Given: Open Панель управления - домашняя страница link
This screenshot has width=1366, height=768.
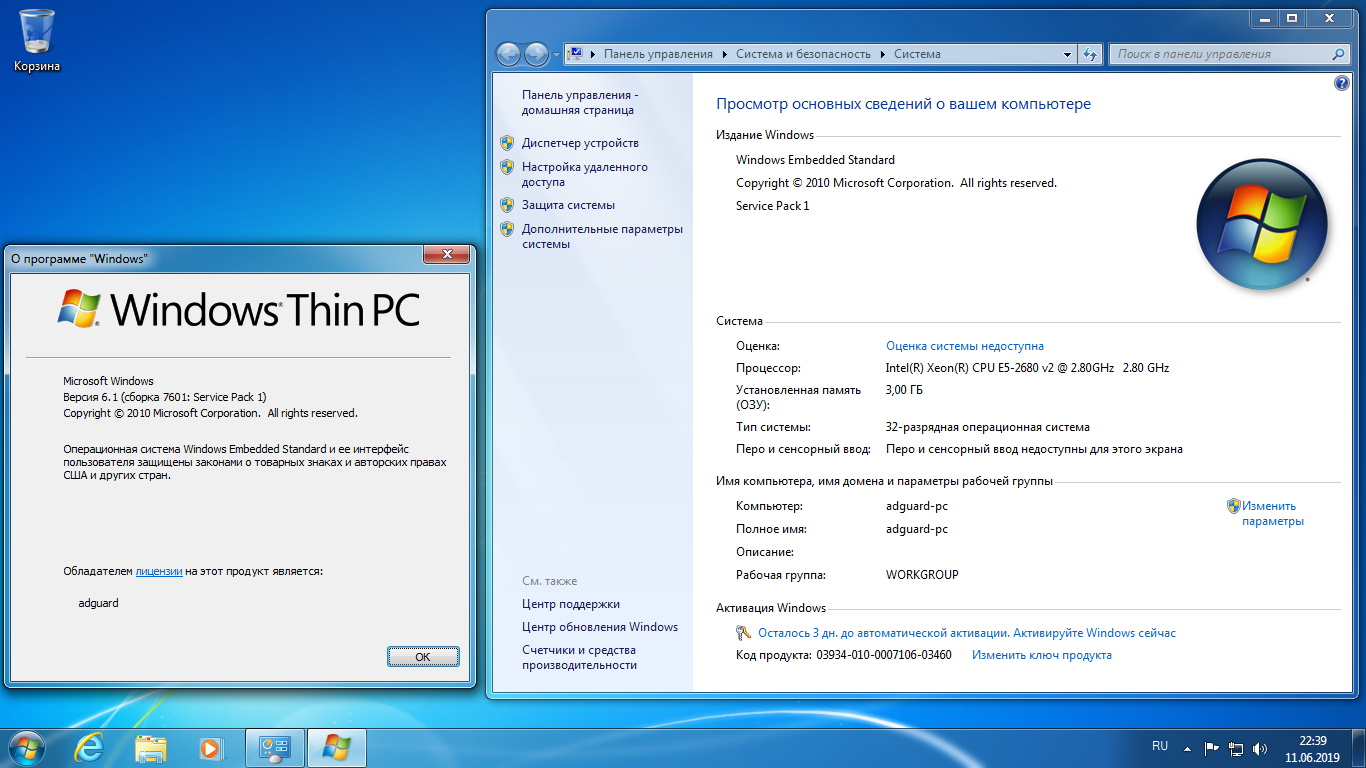Looking at the screenshot, I should click(x=579, y=102).
